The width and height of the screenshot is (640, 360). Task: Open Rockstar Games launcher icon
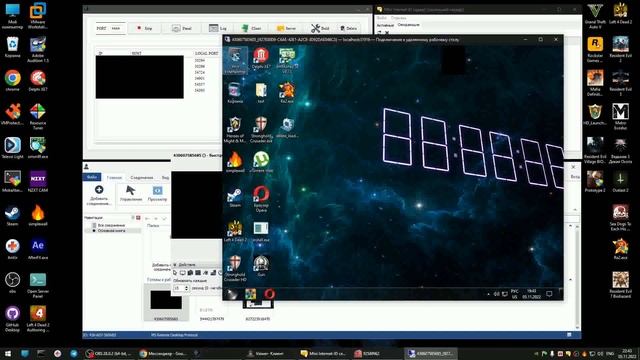coord(595,50)
